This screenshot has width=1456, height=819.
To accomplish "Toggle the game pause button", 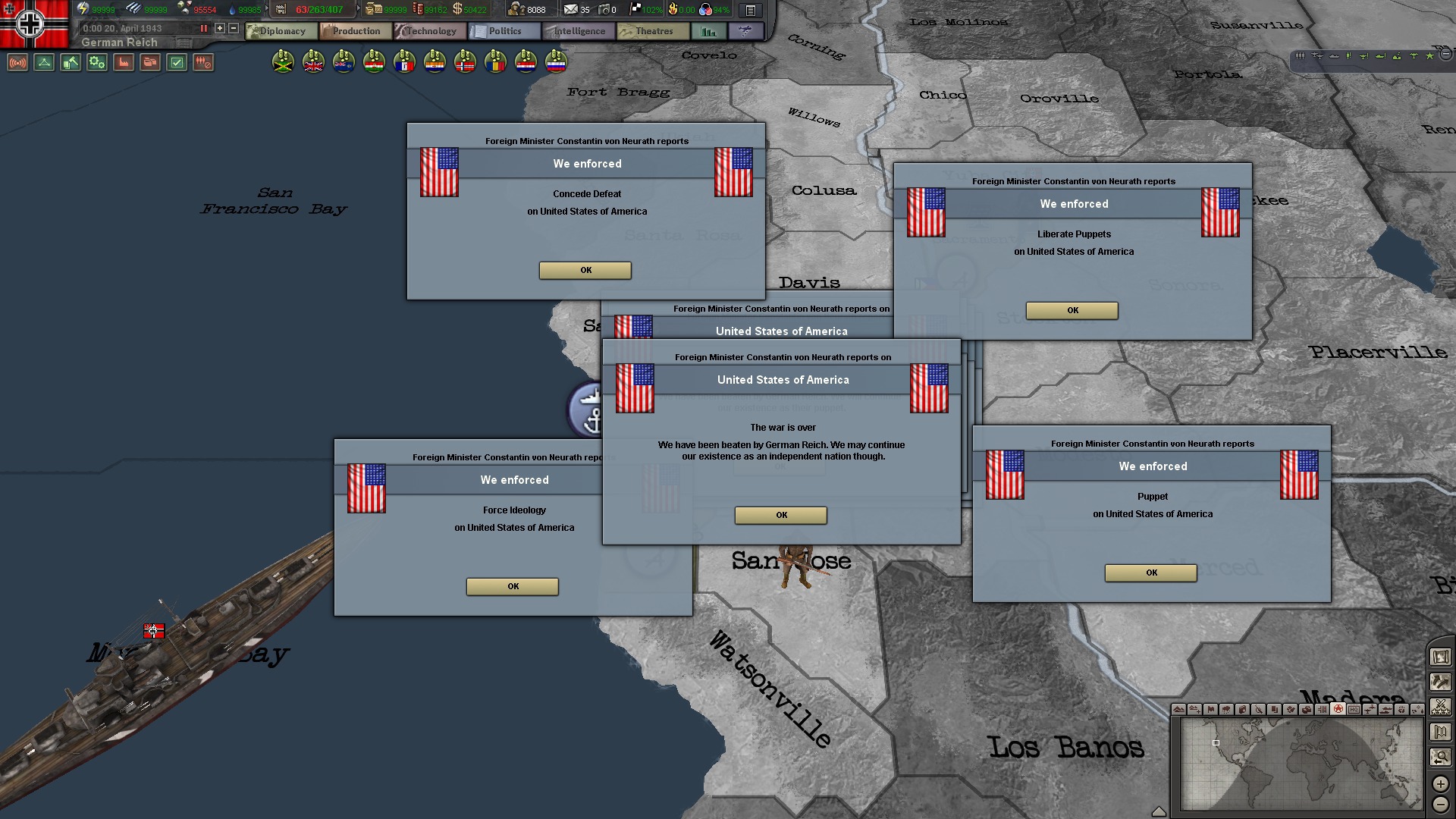I will pos(203,28).
